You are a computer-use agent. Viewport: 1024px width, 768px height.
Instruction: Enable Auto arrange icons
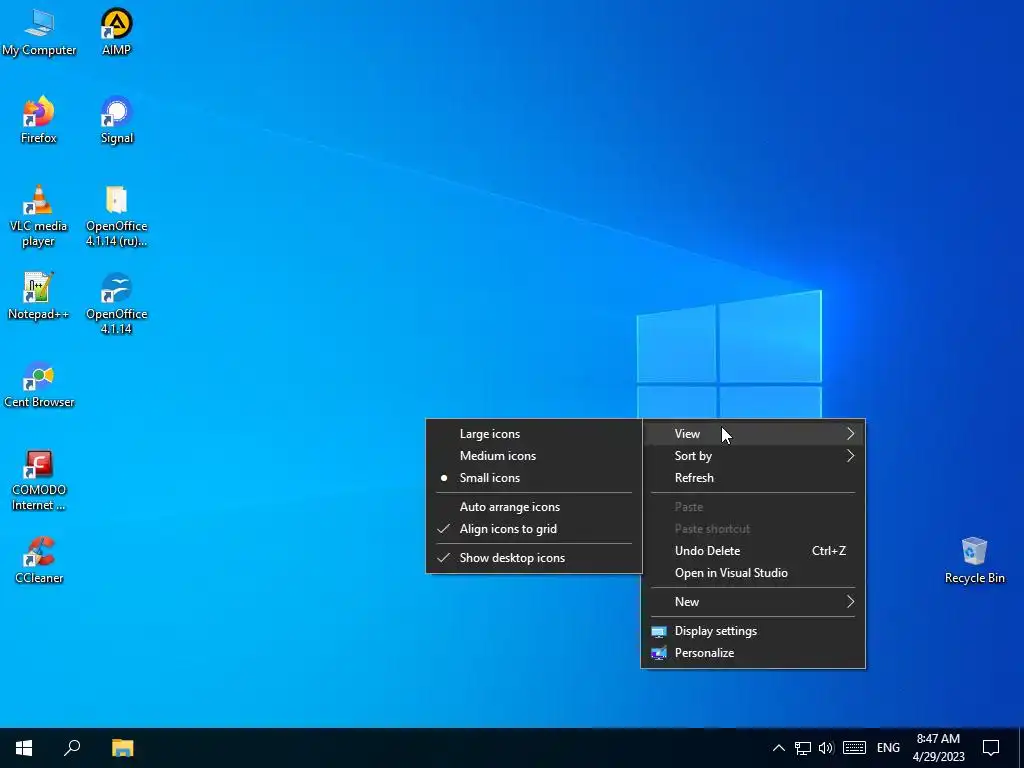click(x=534, y=507)
